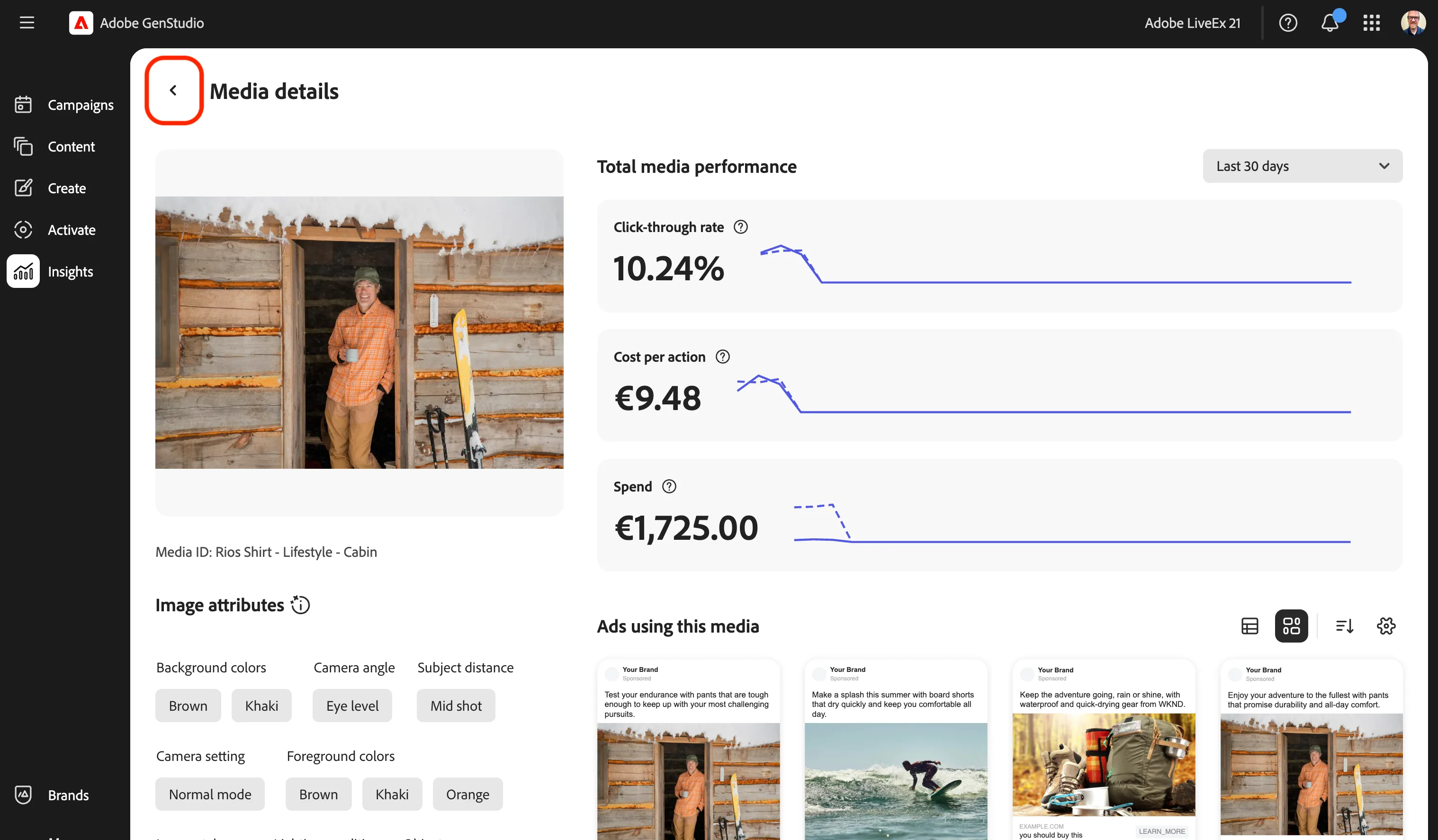
Task: Switch ads to table view
Action: [1249, 626]
